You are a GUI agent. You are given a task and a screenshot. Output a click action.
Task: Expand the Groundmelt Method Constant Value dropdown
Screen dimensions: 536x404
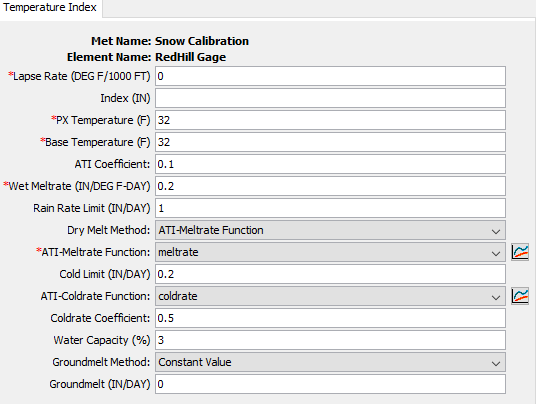pyautogui.click(x=330, y=362)
